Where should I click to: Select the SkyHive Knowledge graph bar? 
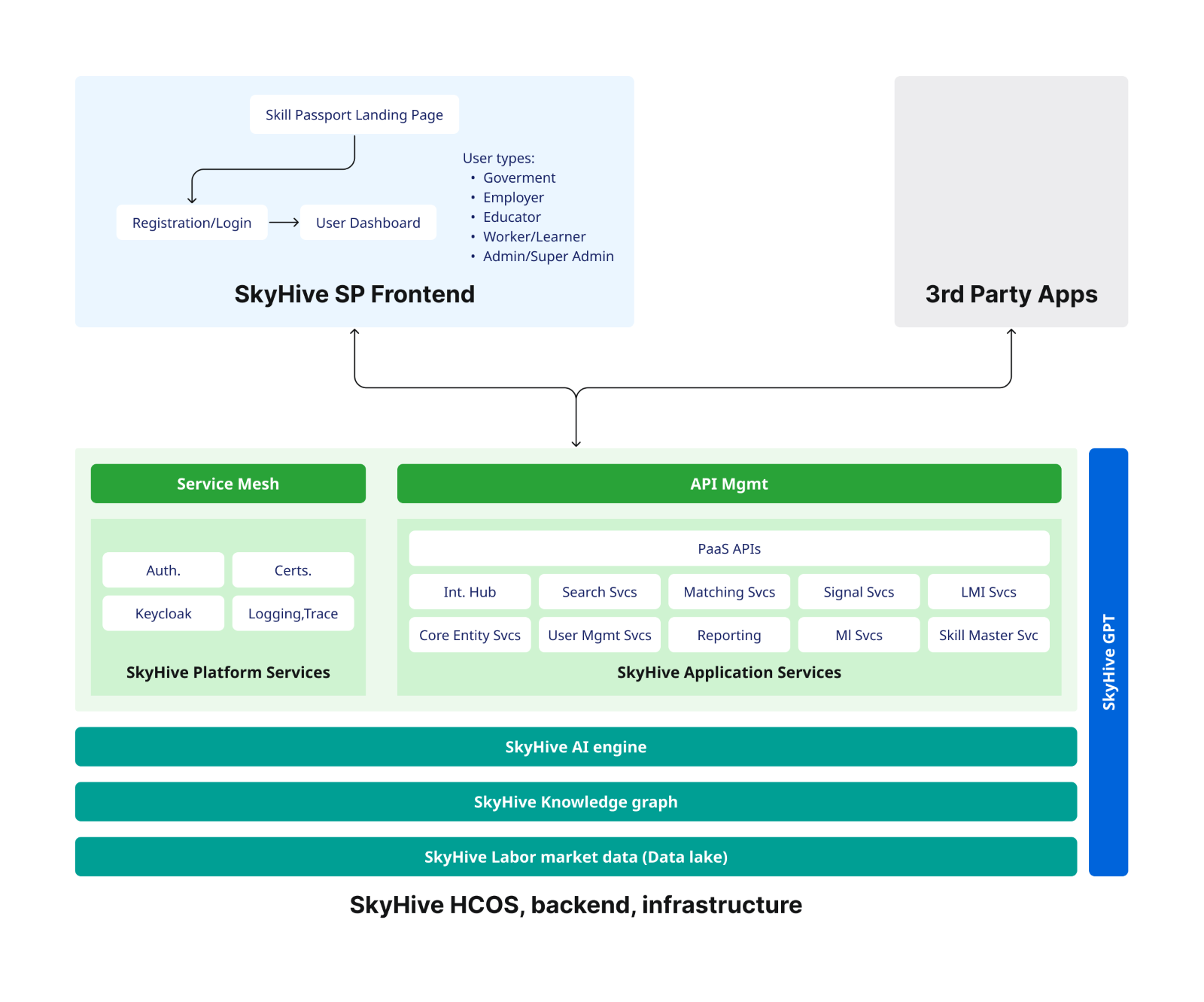[576, 802]
